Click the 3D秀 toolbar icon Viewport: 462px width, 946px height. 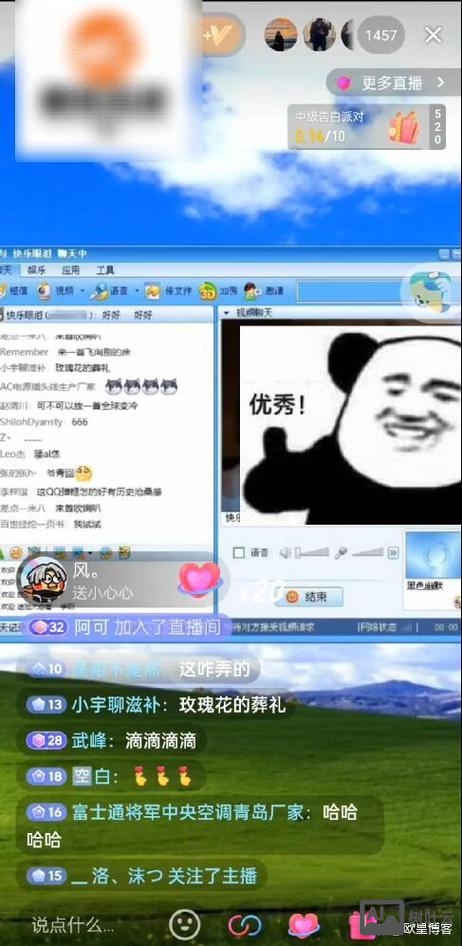click(x=218, y=291)
